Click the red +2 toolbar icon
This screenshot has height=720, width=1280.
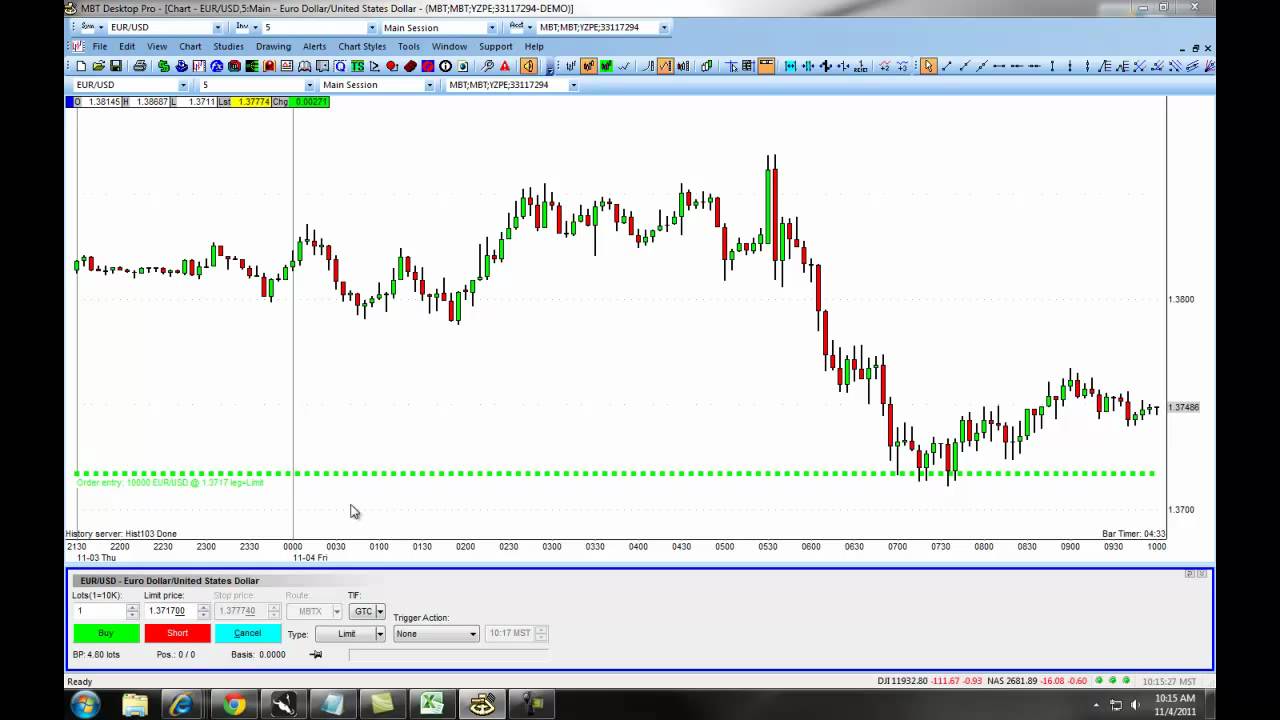pyautogui.click(x=885, y=66)
